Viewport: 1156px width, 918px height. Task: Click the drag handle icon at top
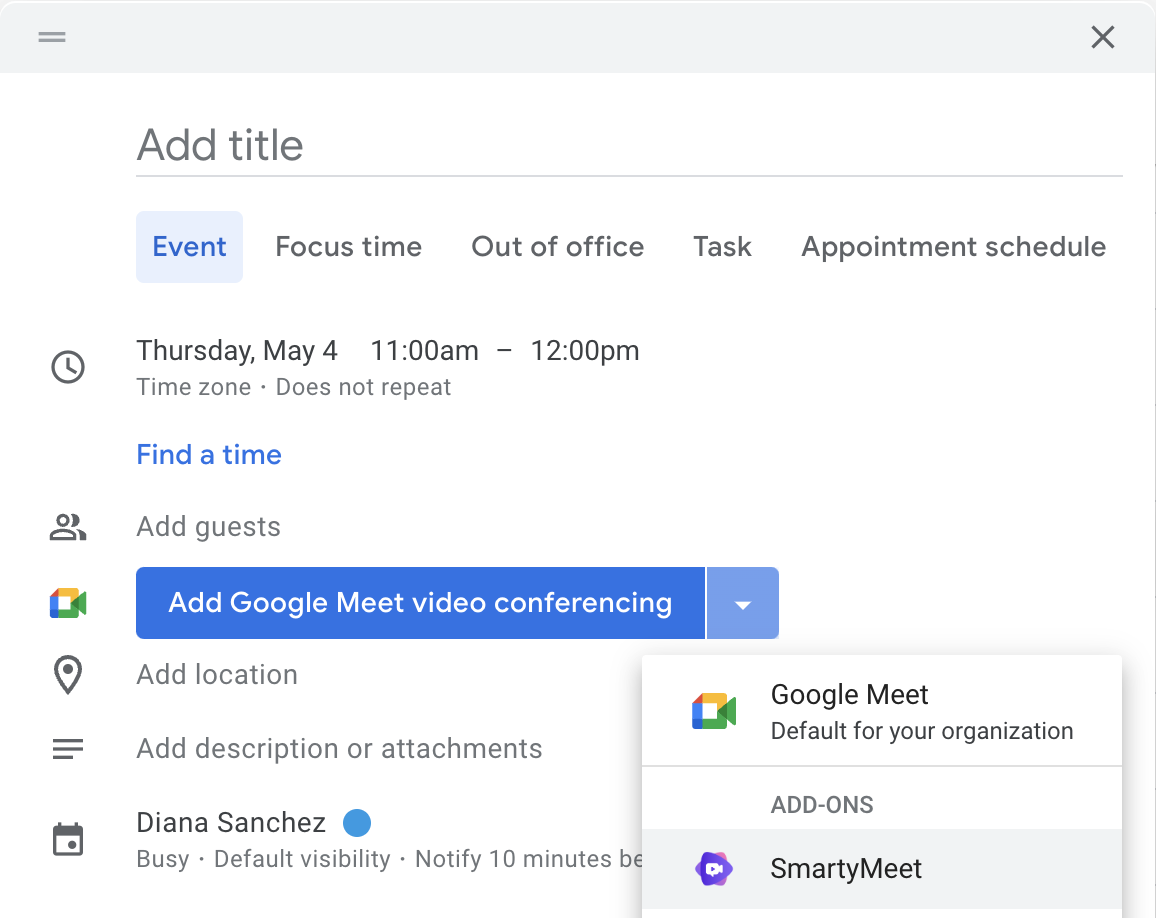(x=52, y=37)
